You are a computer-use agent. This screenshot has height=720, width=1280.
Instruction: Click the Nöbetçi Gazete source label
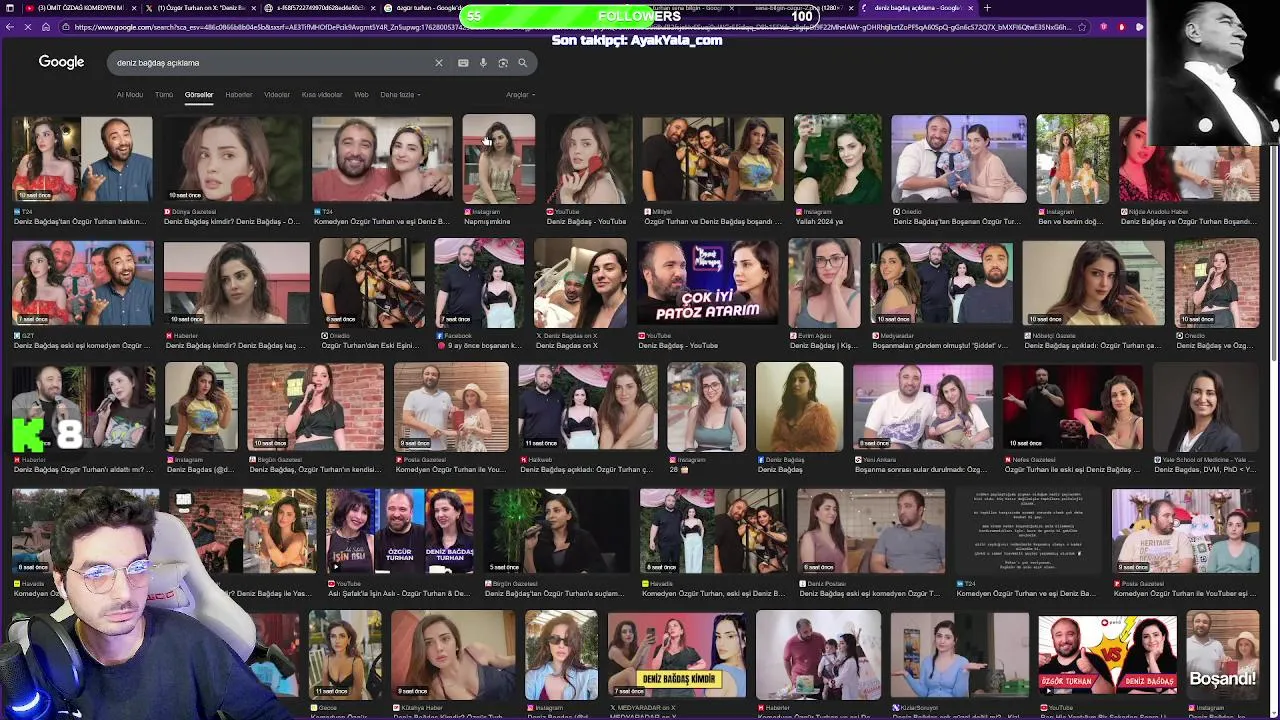1054,336
